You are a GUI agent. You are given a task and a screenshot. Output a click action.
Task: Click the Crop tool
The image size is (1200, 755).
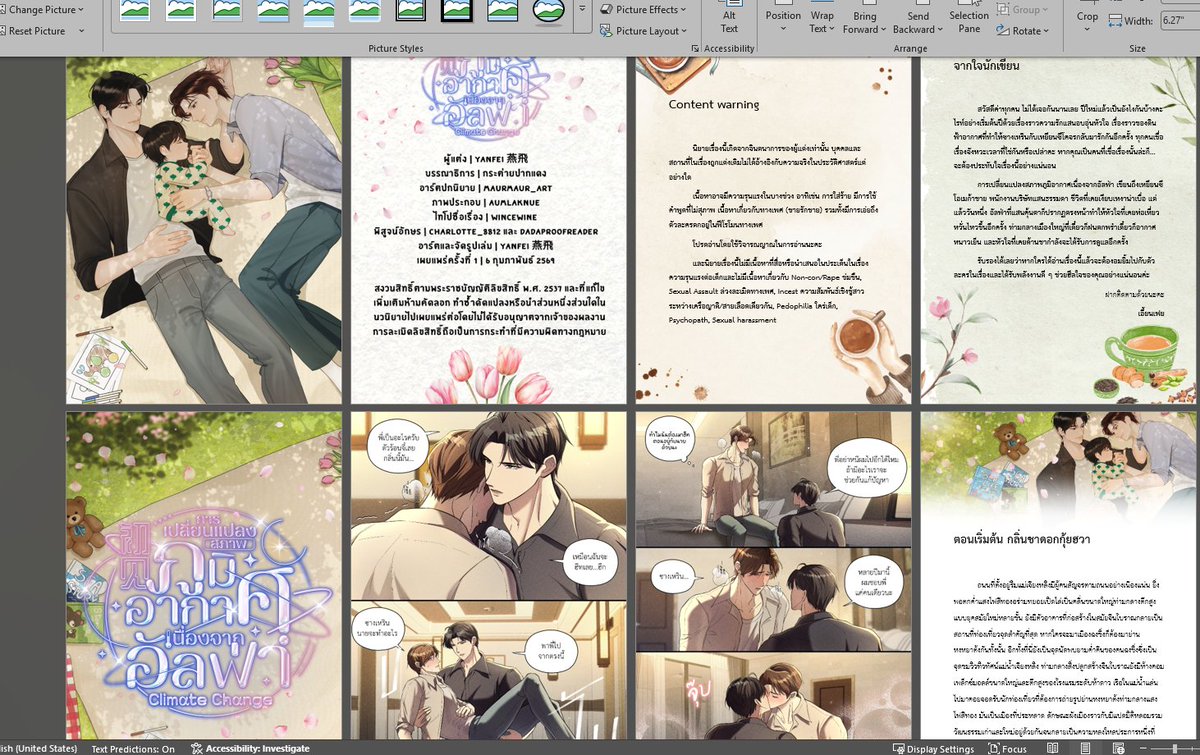tap(1087, 16)
